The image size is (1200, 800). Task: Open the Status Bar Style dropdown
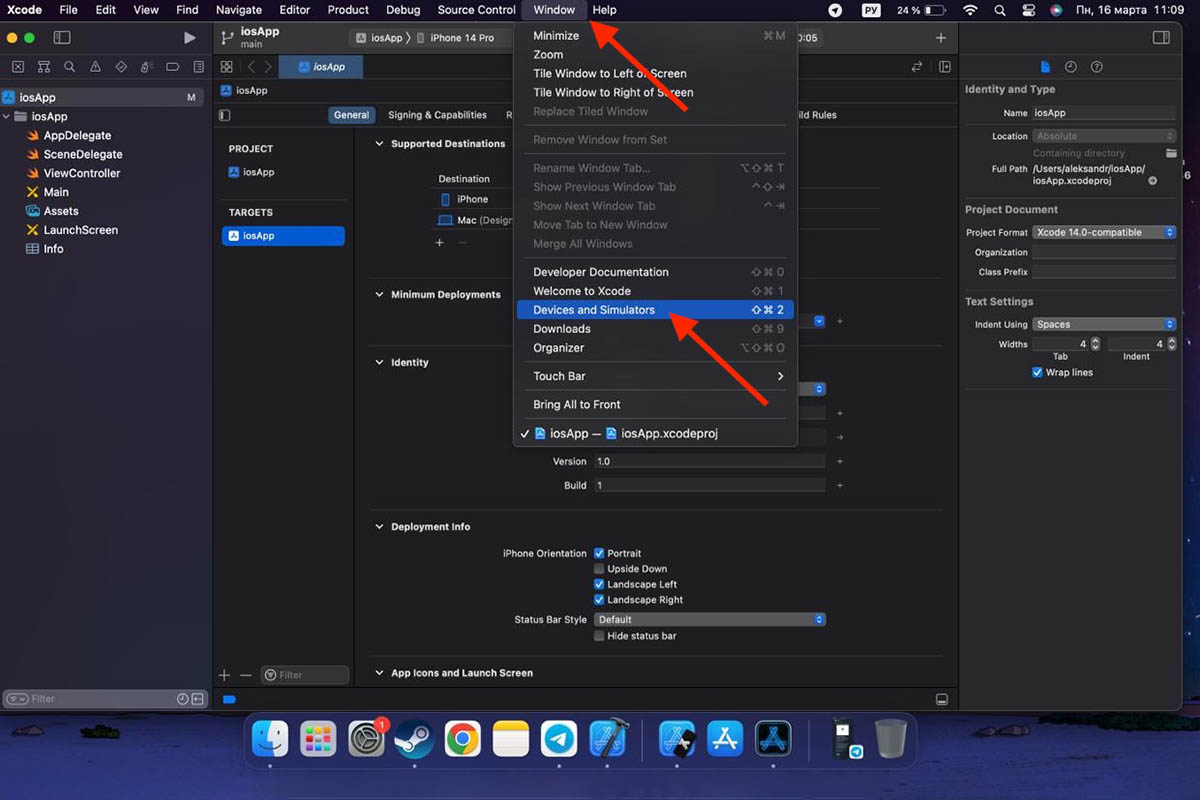point(709,620)
